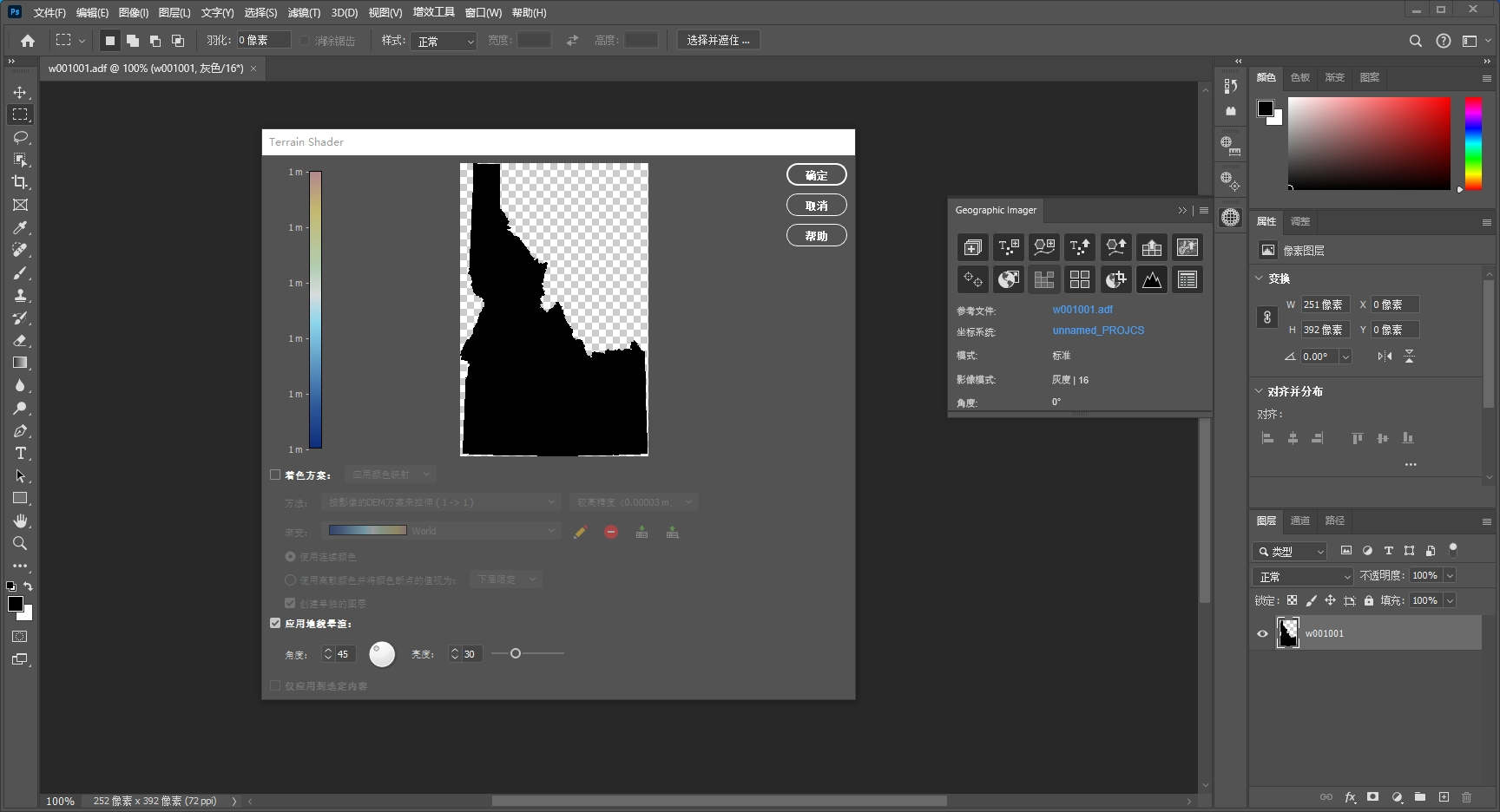The height and width of the screenshot is (812, 1500).
Task: Click the angle dial knob
Action: 382,654
